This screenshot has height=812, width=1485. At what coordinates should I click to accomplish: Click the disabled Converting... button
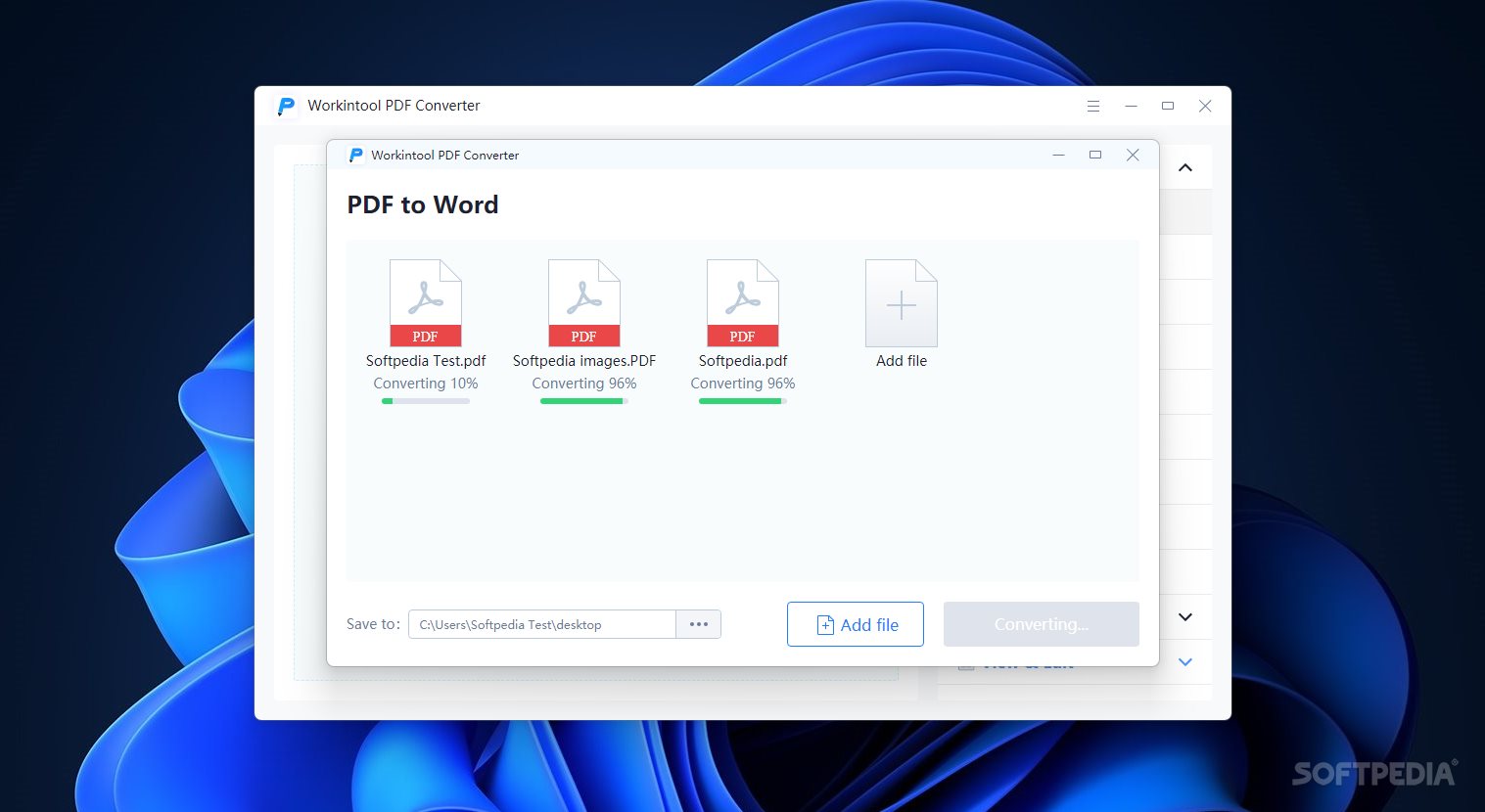1042,624
